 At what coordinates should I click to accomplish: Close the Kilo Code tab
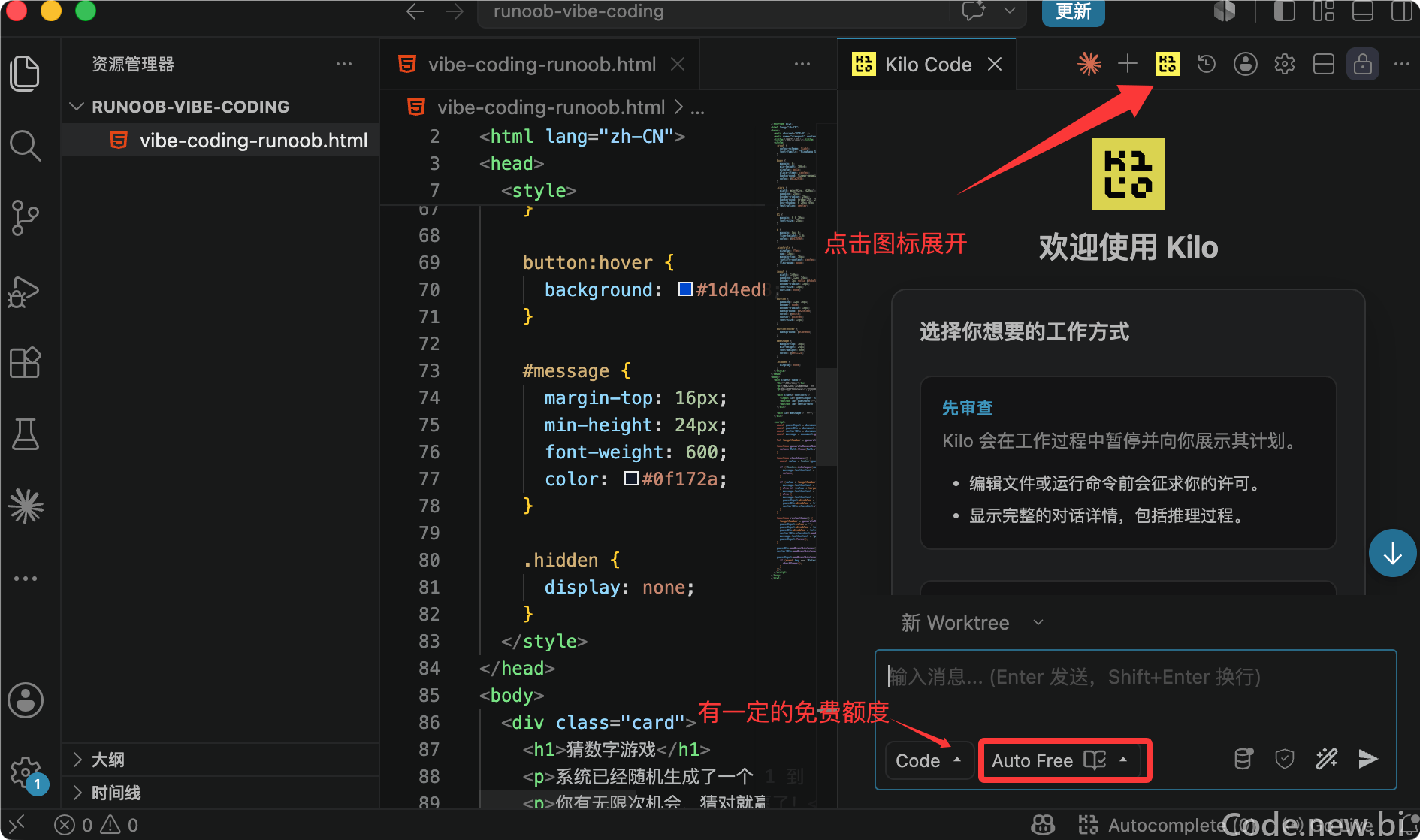coord(995,65)
